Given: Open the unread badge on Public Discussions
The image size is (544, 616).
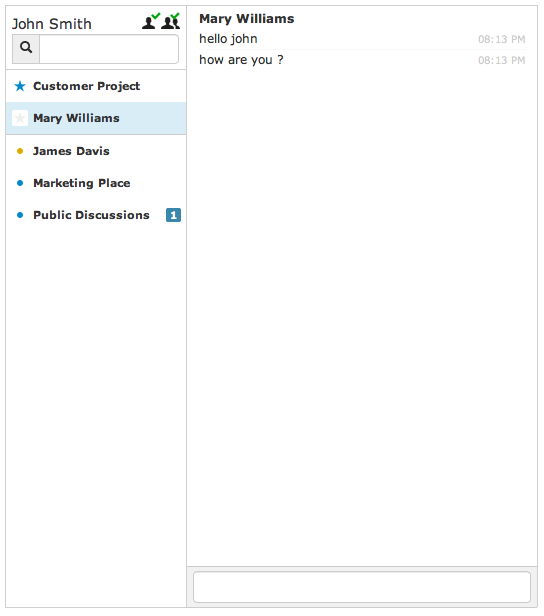Looking at the screenshot, I should pyautogui.click(x=173, y=215).
